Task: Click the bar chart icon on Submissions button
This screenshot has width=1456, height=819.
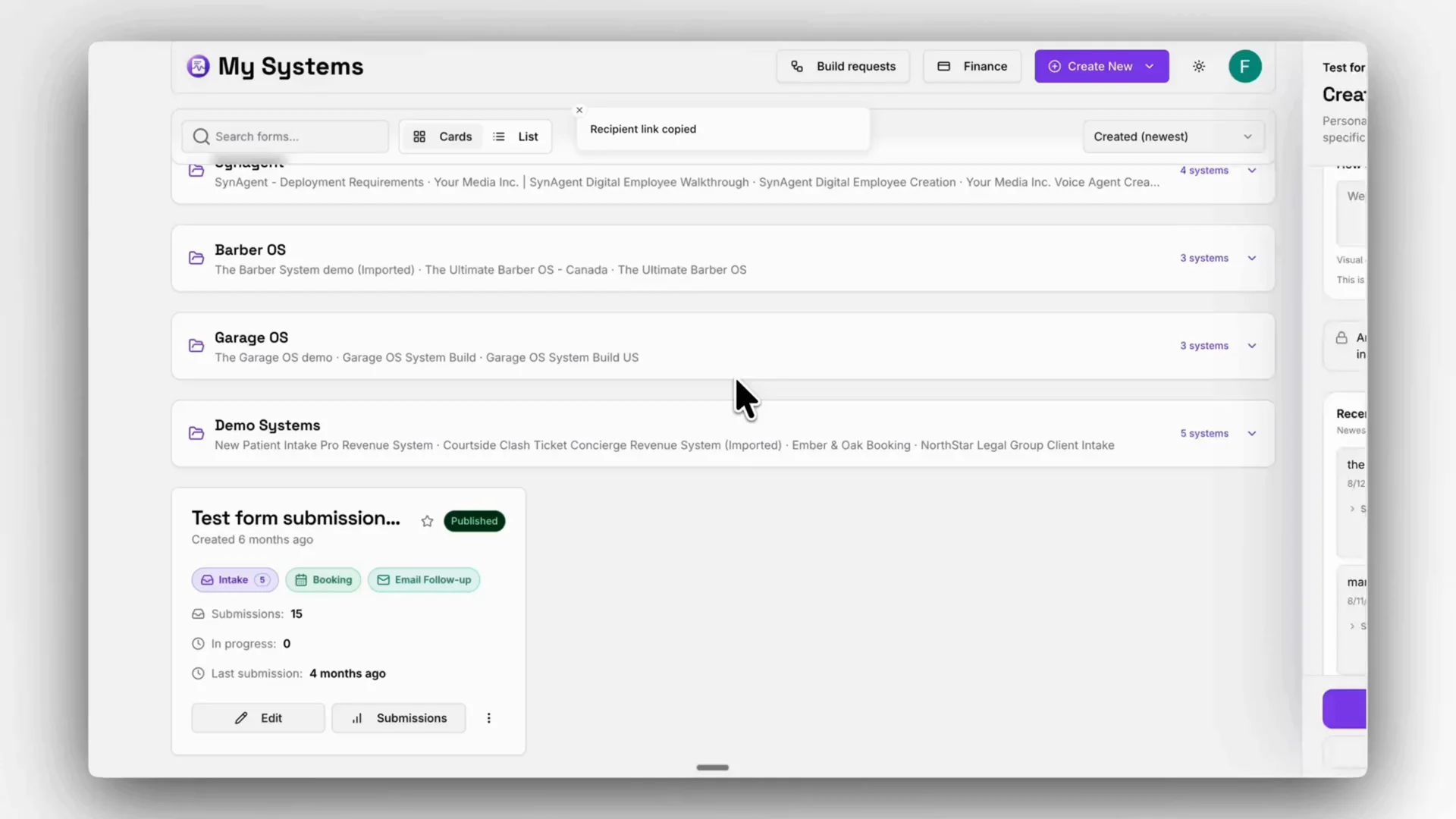Action: 357,718
